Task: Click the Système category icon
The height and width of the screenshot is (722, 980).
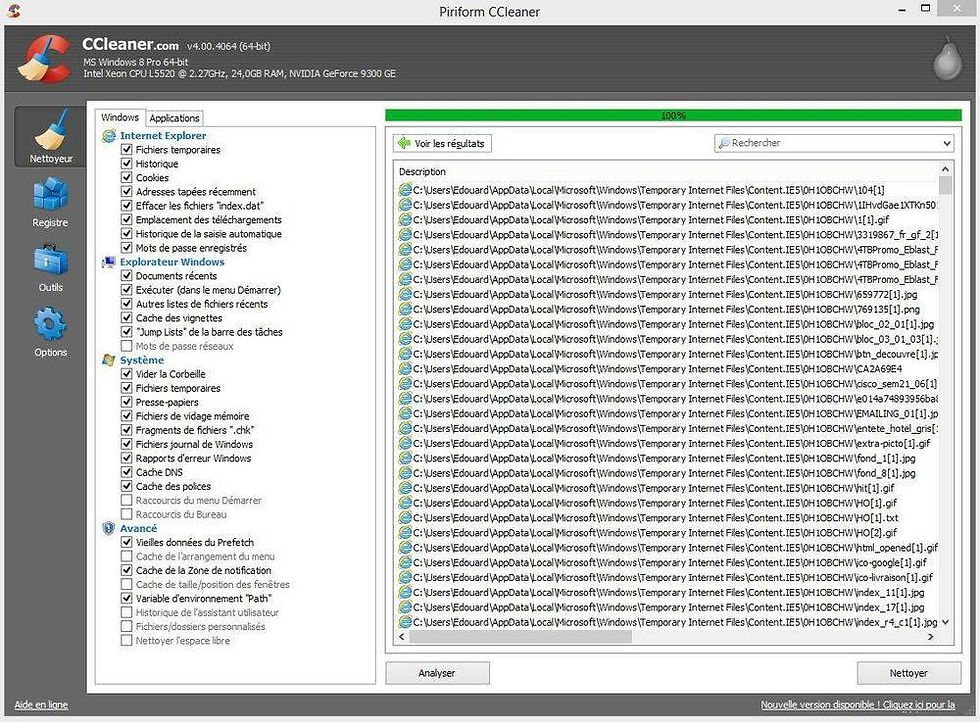Action: (x=109, y=360)
